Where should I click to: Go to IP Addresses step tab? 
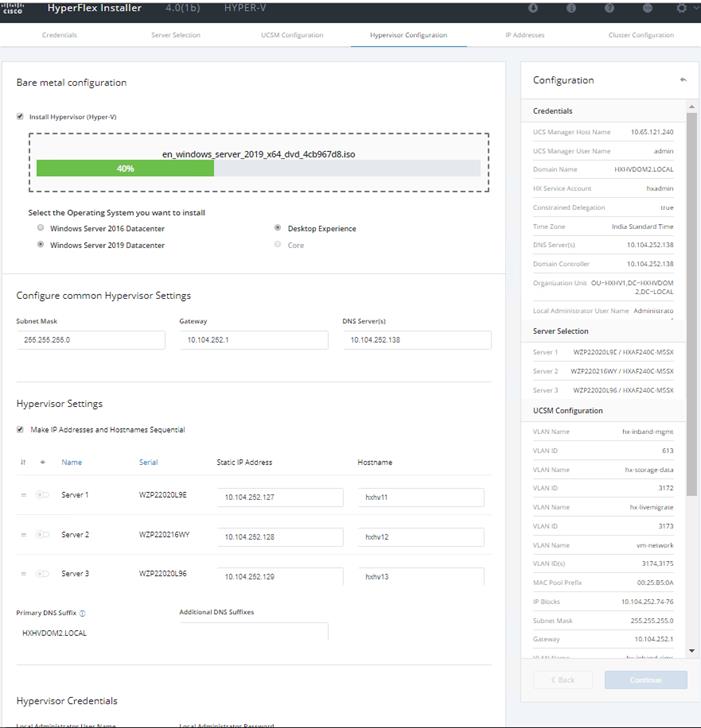[525, 35]
